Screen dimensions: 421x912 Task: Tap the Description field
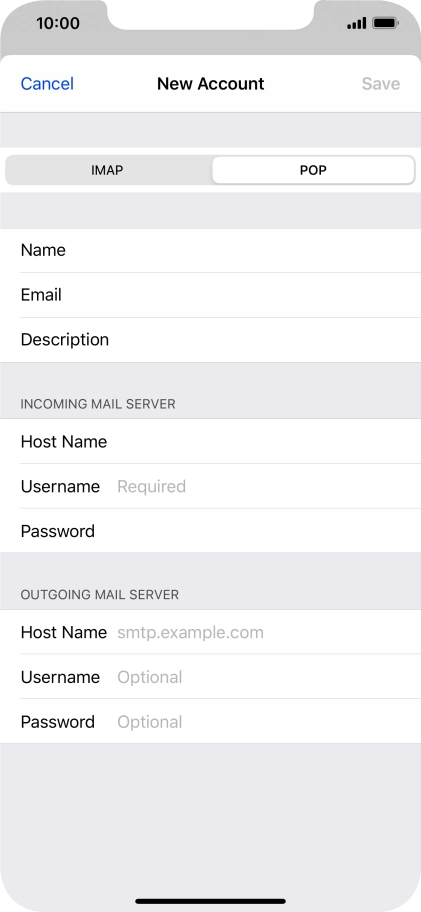(210, 340)
